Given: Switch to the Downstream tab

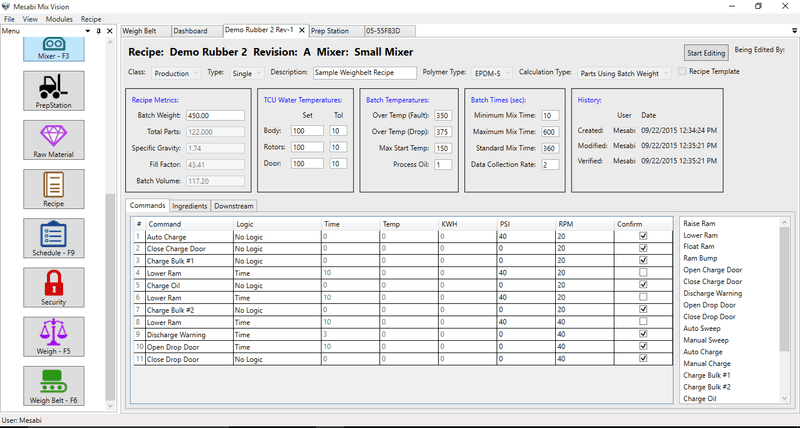Looking at the screenshot, I should tap(234, 206).
